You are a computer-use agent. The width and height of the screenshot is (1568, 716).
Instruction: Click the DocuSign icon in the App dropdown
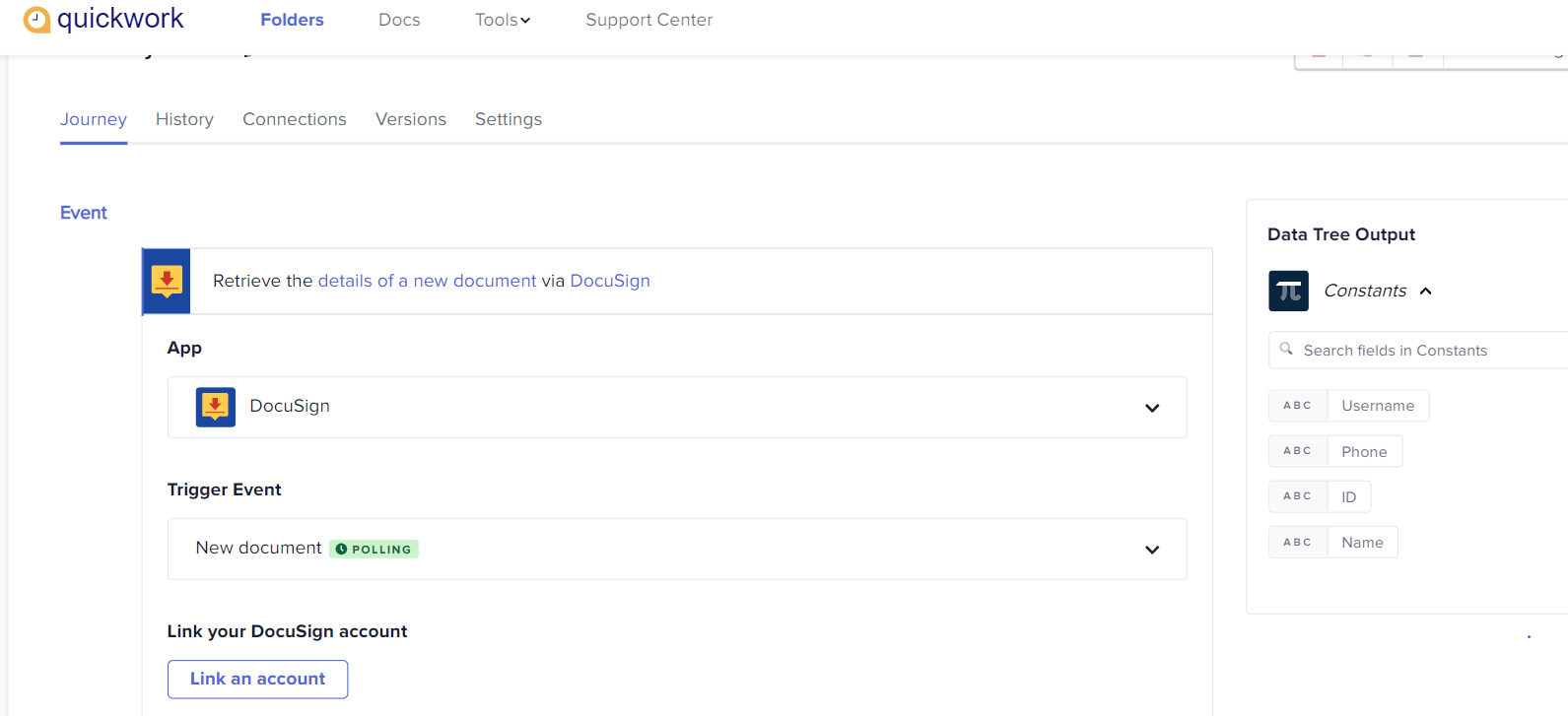click(x=215, y=407)
